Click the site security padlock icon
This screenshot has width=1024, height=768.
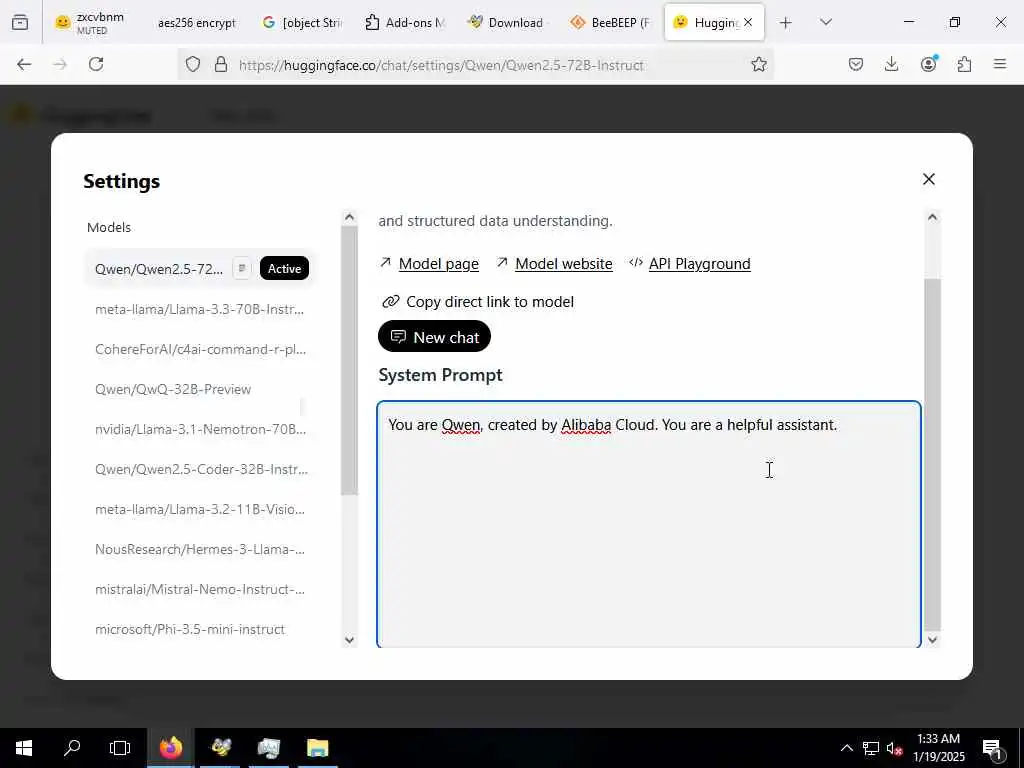point(221,64)
